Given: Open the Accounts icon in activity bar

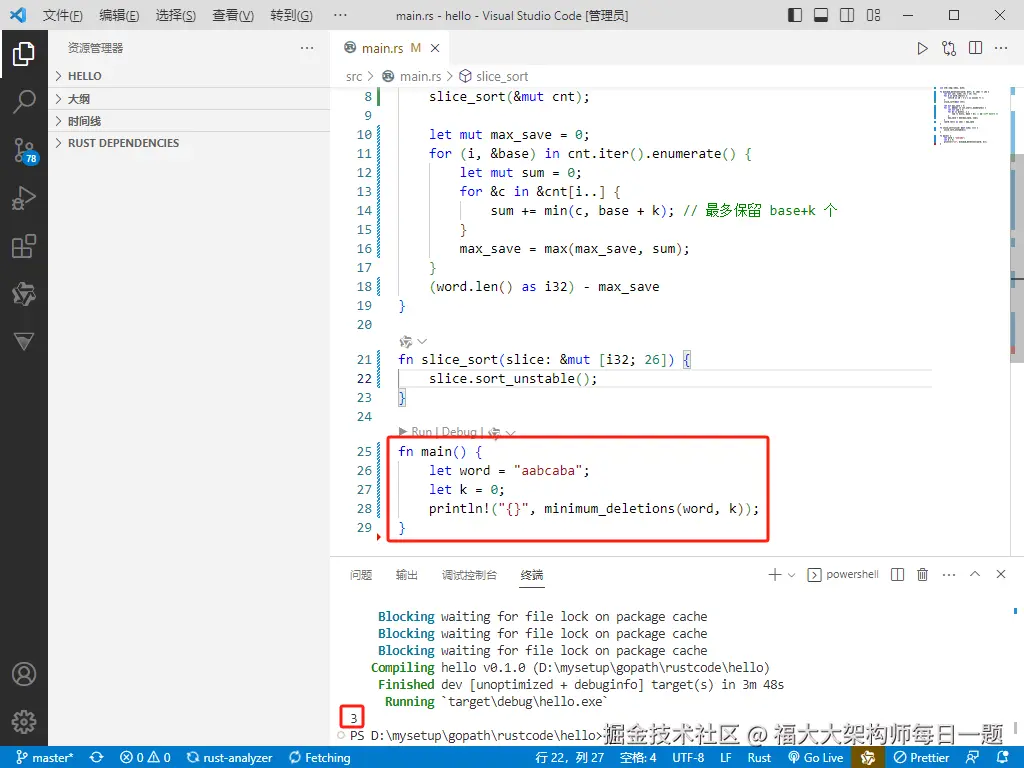Looking at the screenshot, I should tap(24, 674).
